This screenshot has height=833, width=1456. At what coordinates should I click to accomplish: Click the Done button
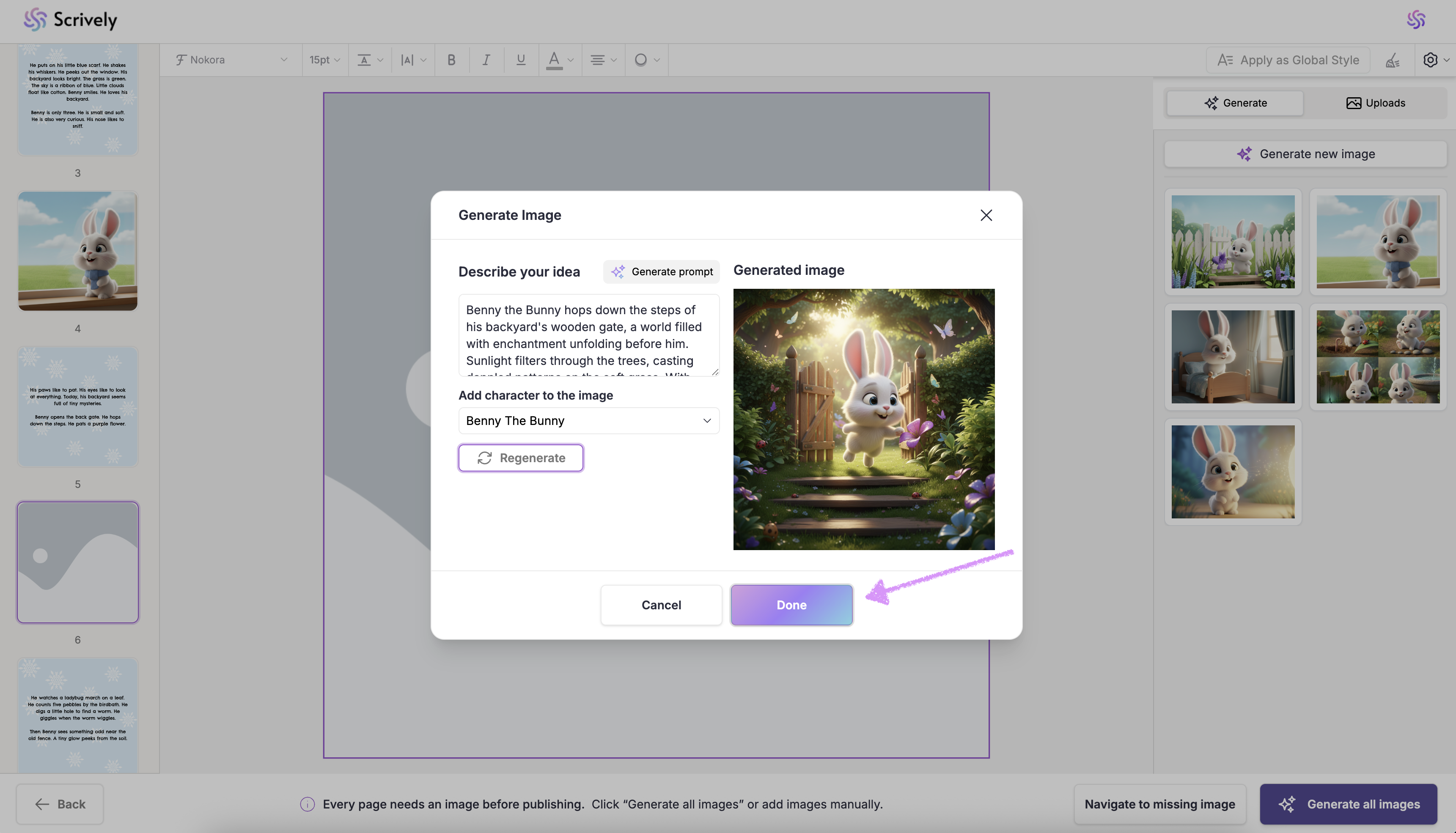pos(791,605)
